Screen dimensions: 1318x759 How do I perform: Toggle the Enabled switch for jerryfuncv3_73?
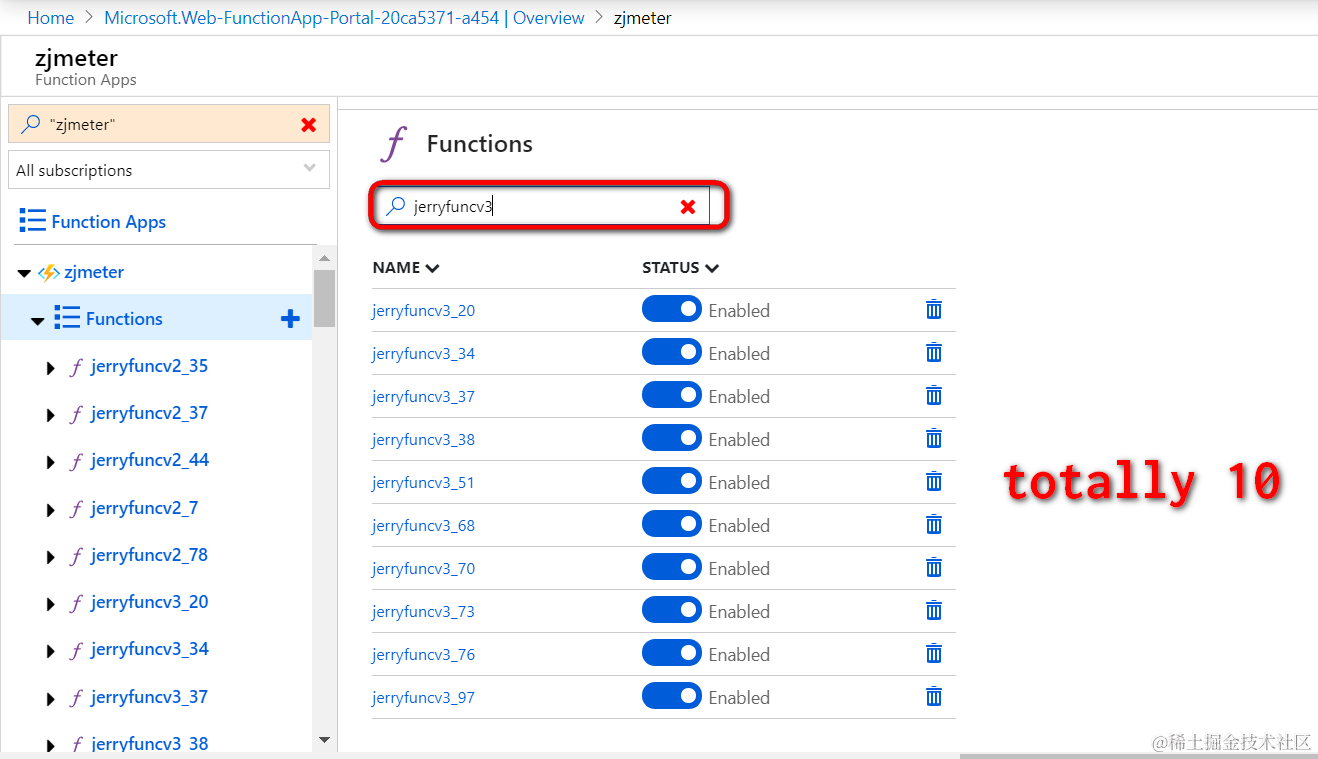coord(672,611)
